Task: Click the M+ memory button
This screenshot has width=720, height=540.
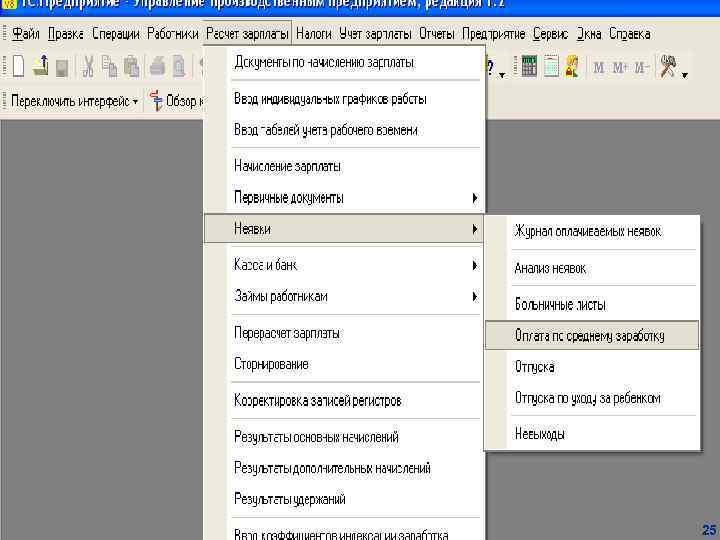Action: tap(619, 68)
